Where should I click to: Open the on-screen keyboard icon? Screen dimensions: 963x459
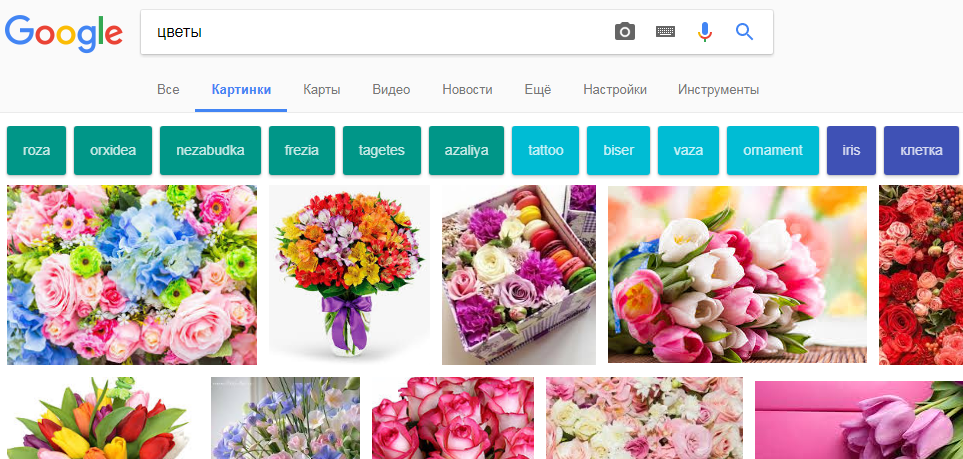click(x=665, y=31)
